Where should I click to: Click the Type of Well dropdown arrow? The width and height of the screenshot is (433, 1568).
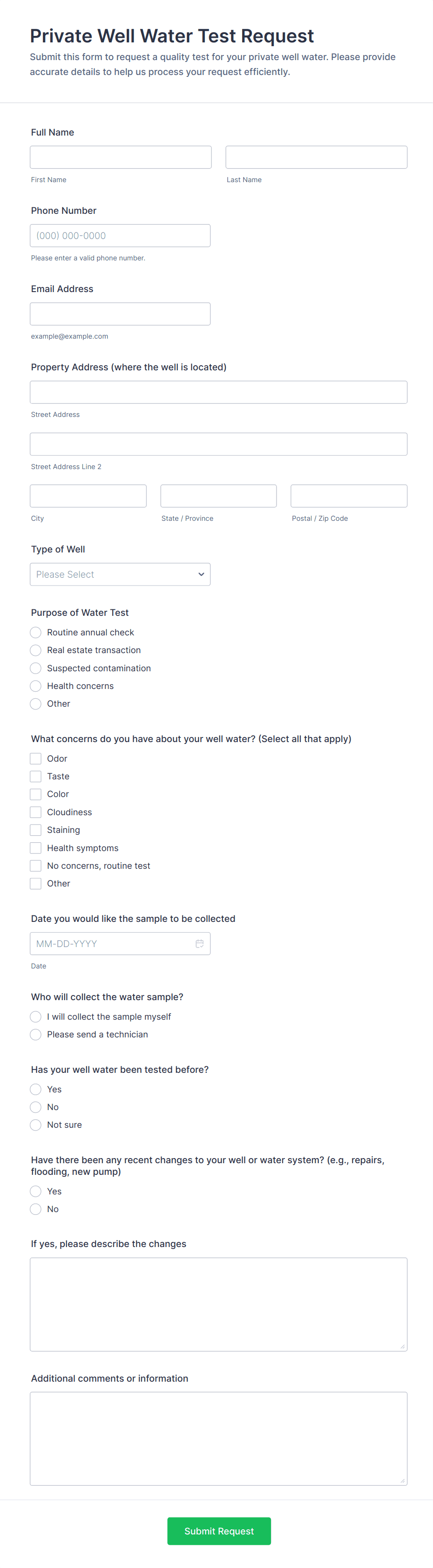[x=201, y=574]
